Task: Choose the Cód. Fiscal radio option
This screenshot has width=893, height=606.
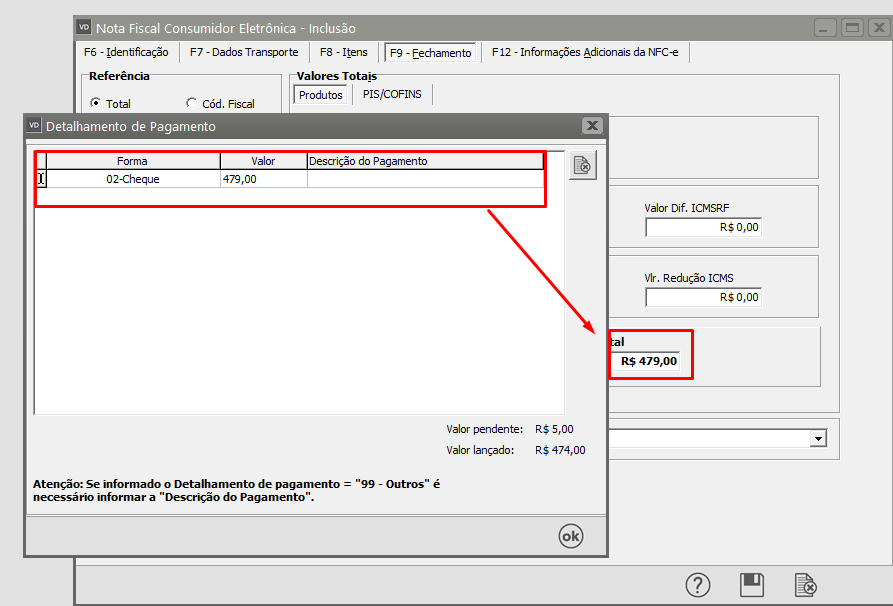Action: [192, 103]
